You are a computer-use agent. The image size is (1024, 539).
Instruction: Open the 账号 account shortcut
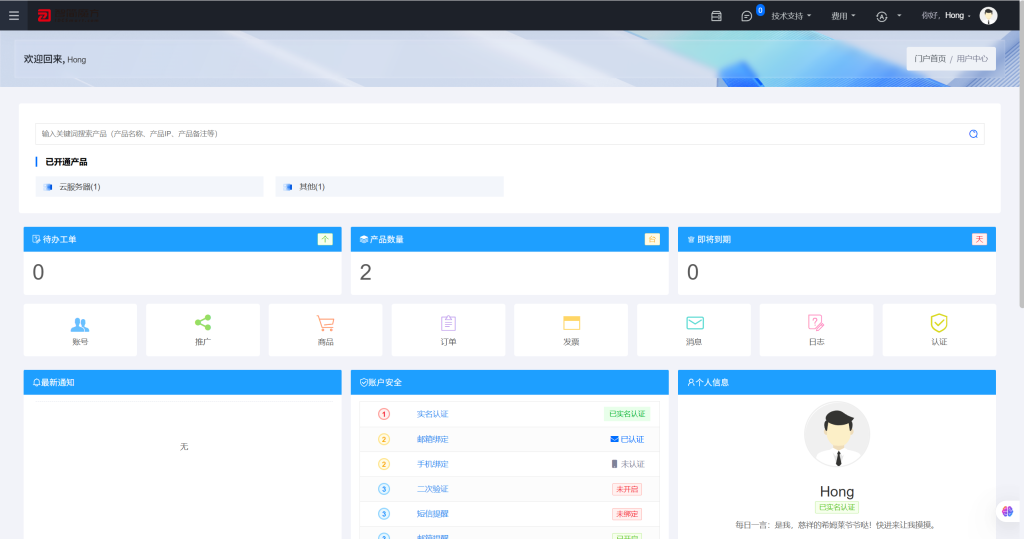80,330
